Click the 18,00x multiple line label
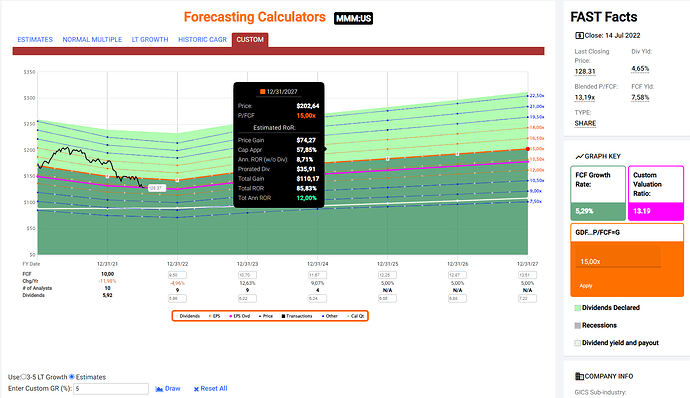This screenshot has height=398, width=690. click(537, 127)
